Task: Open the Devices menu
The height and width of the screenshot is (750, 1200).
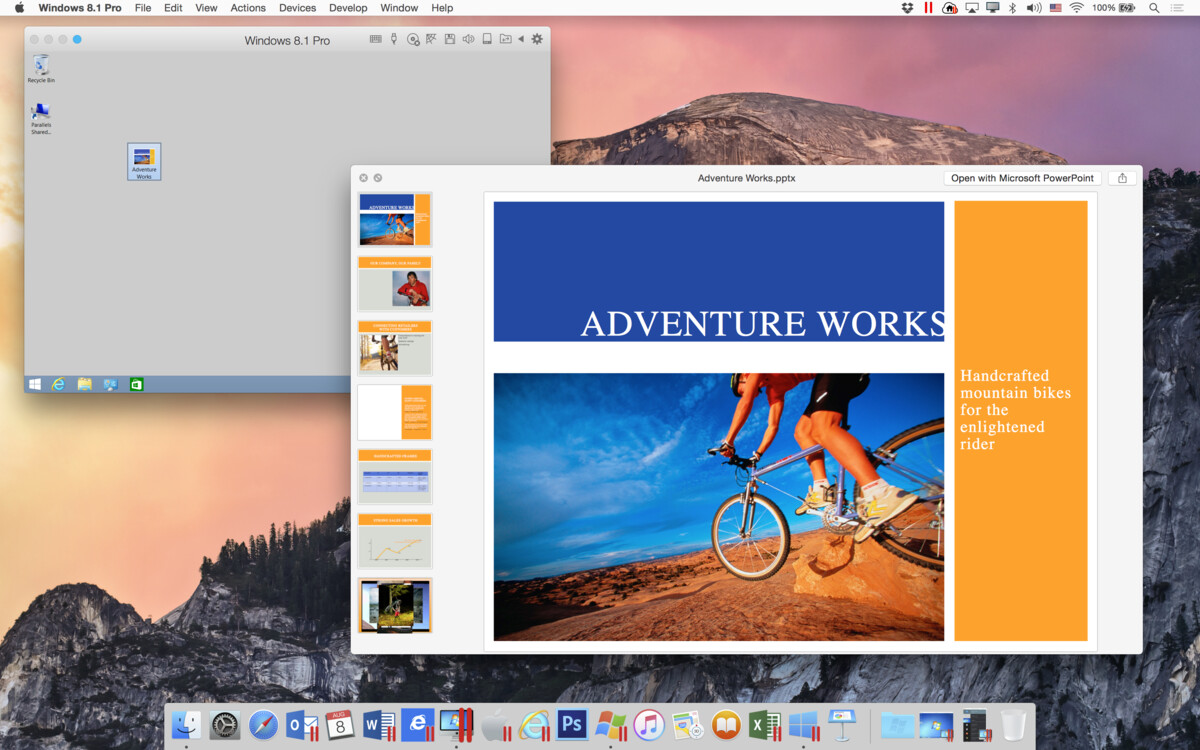Action: (x=297, y=8)
